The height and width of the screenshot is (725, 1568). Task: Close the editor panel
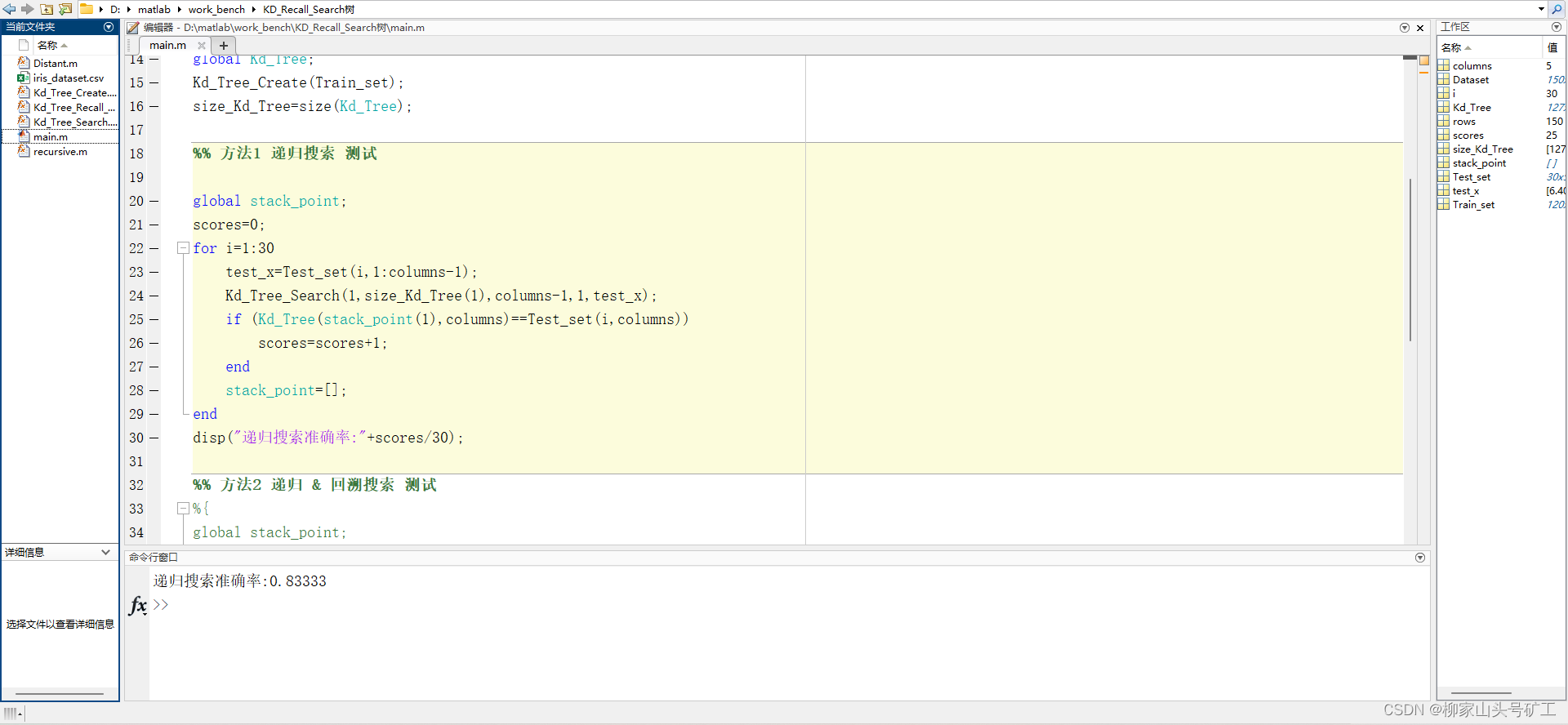(1420, 28)
